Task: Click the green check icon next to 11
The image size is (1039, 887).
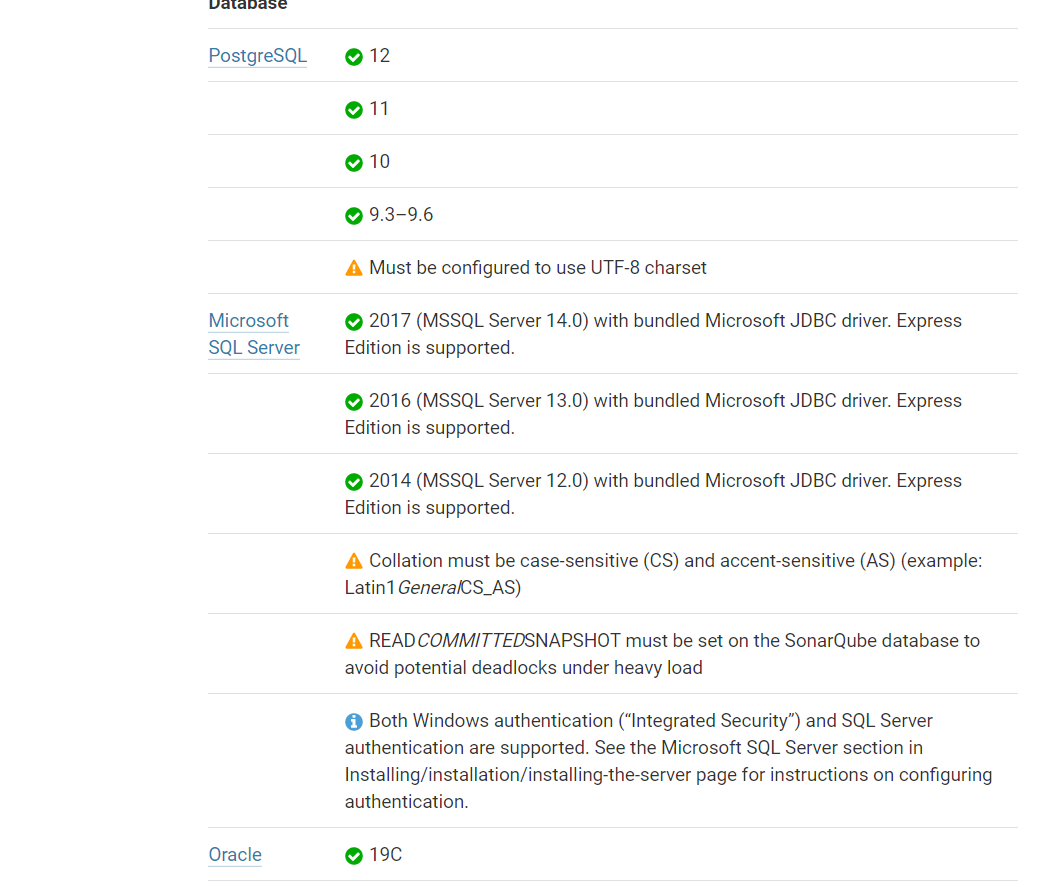Action: pyautogui.click(x=354, y=110)
